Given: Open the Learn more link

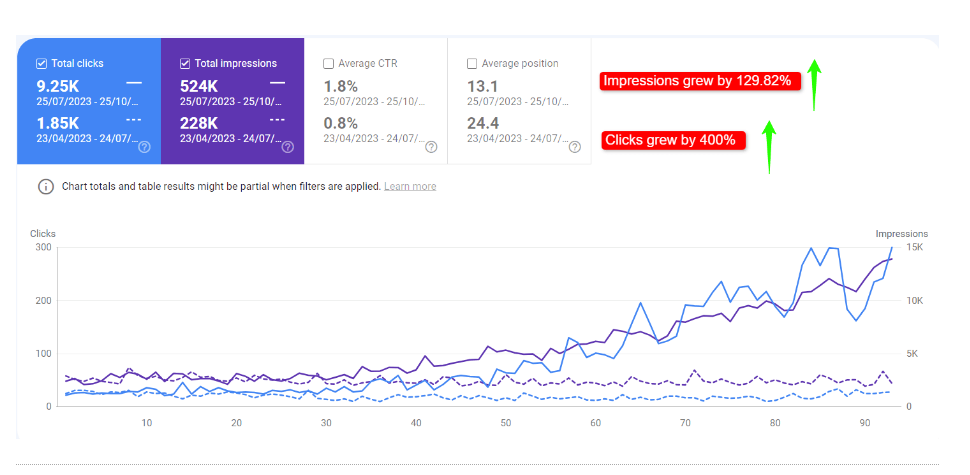Looking at the screenshot, I should [410, 186].
